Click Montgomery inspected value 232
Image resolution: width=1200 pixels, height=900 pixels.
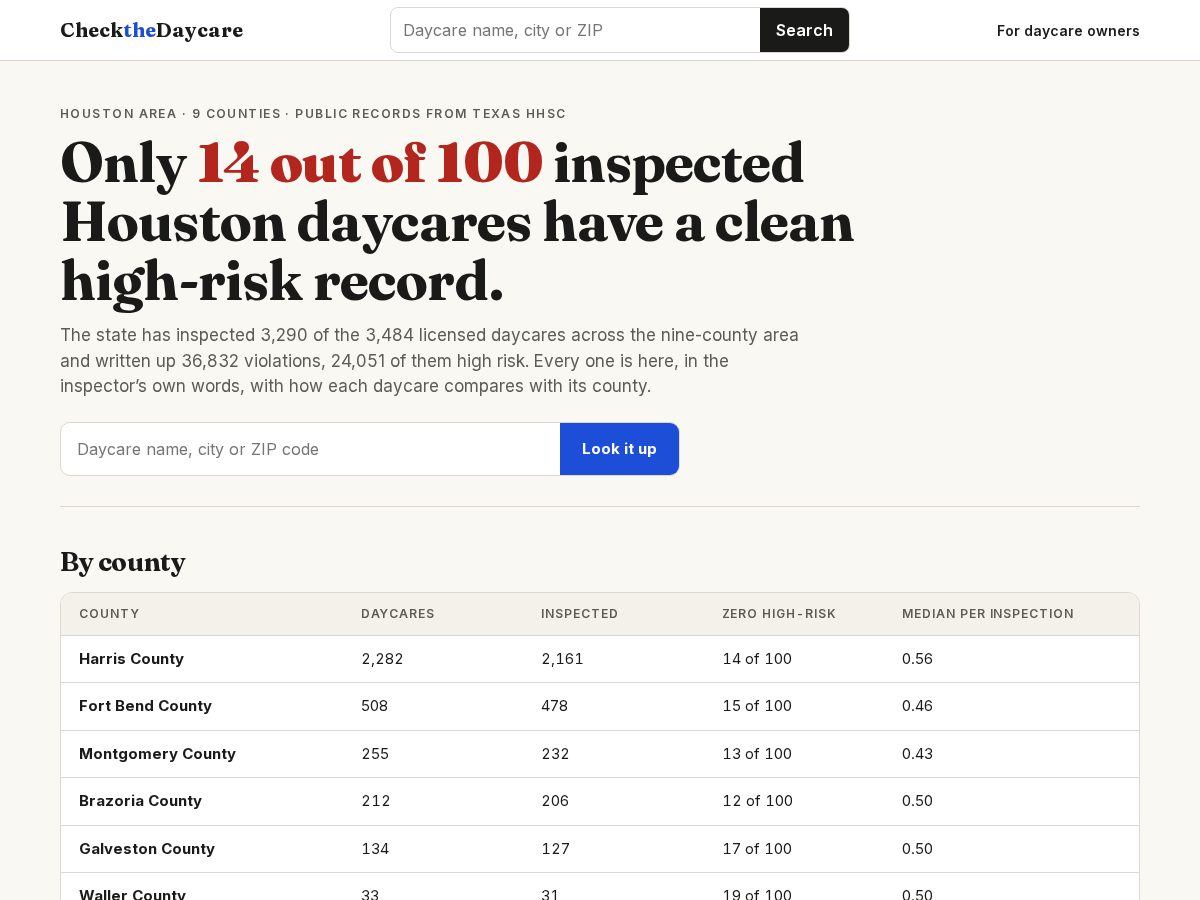click(x=555, y=754)
